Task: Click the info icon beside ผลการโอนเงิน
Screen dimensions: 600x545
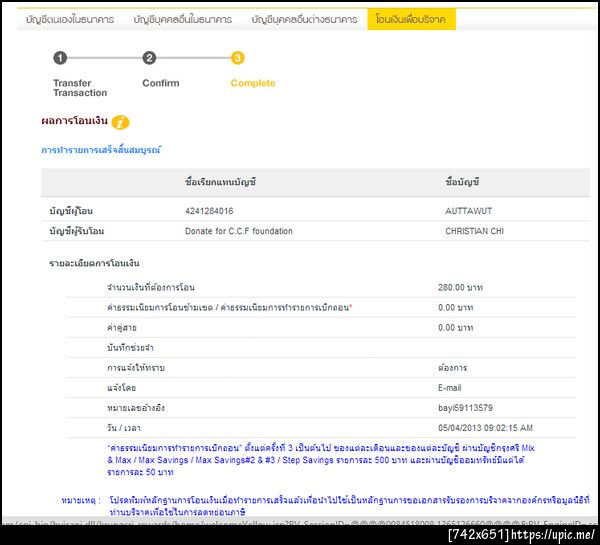Action: click(121, 122)
